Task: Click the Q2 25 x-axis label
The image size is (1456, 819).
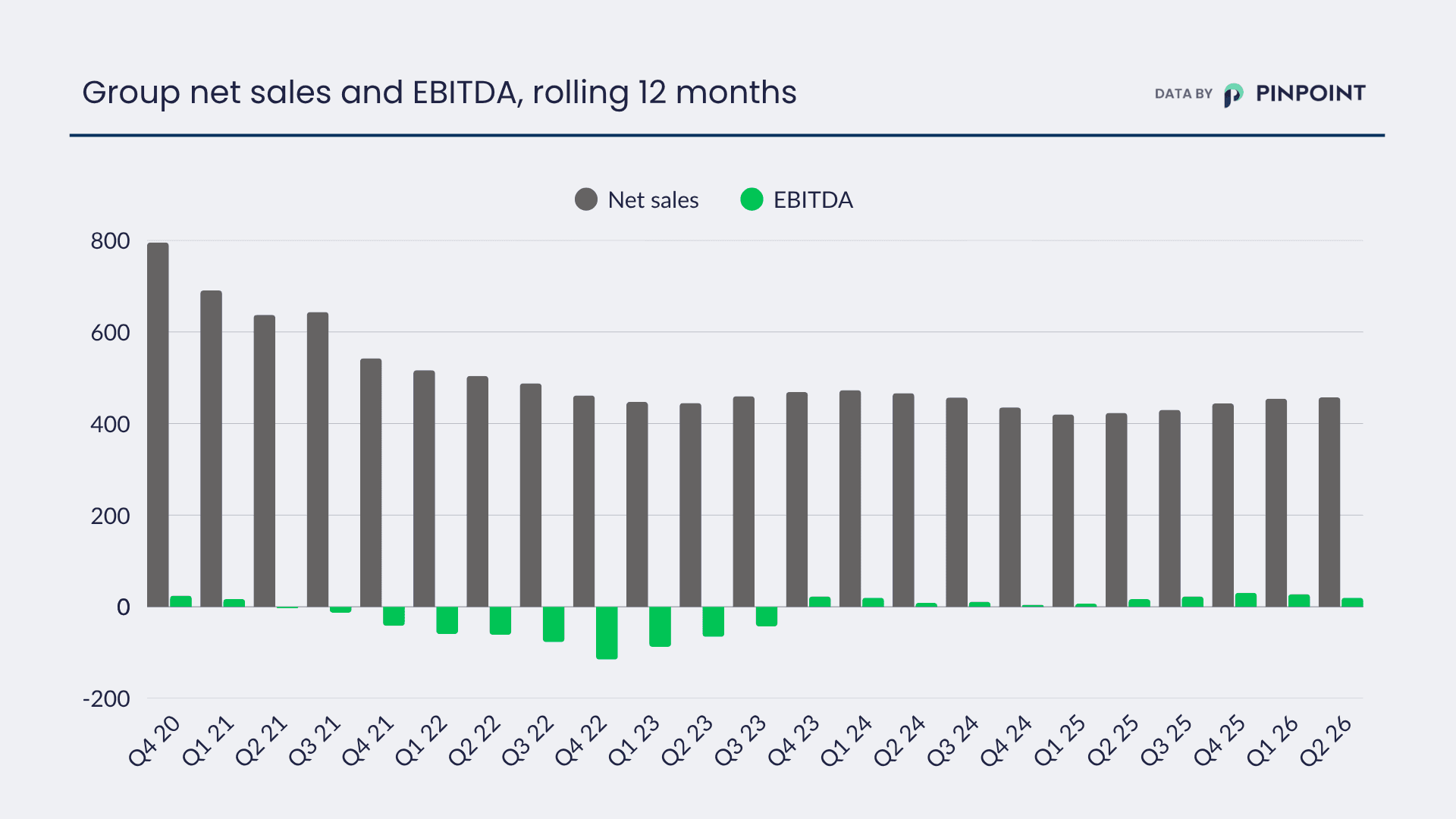Action: [x=1113, y=741]
